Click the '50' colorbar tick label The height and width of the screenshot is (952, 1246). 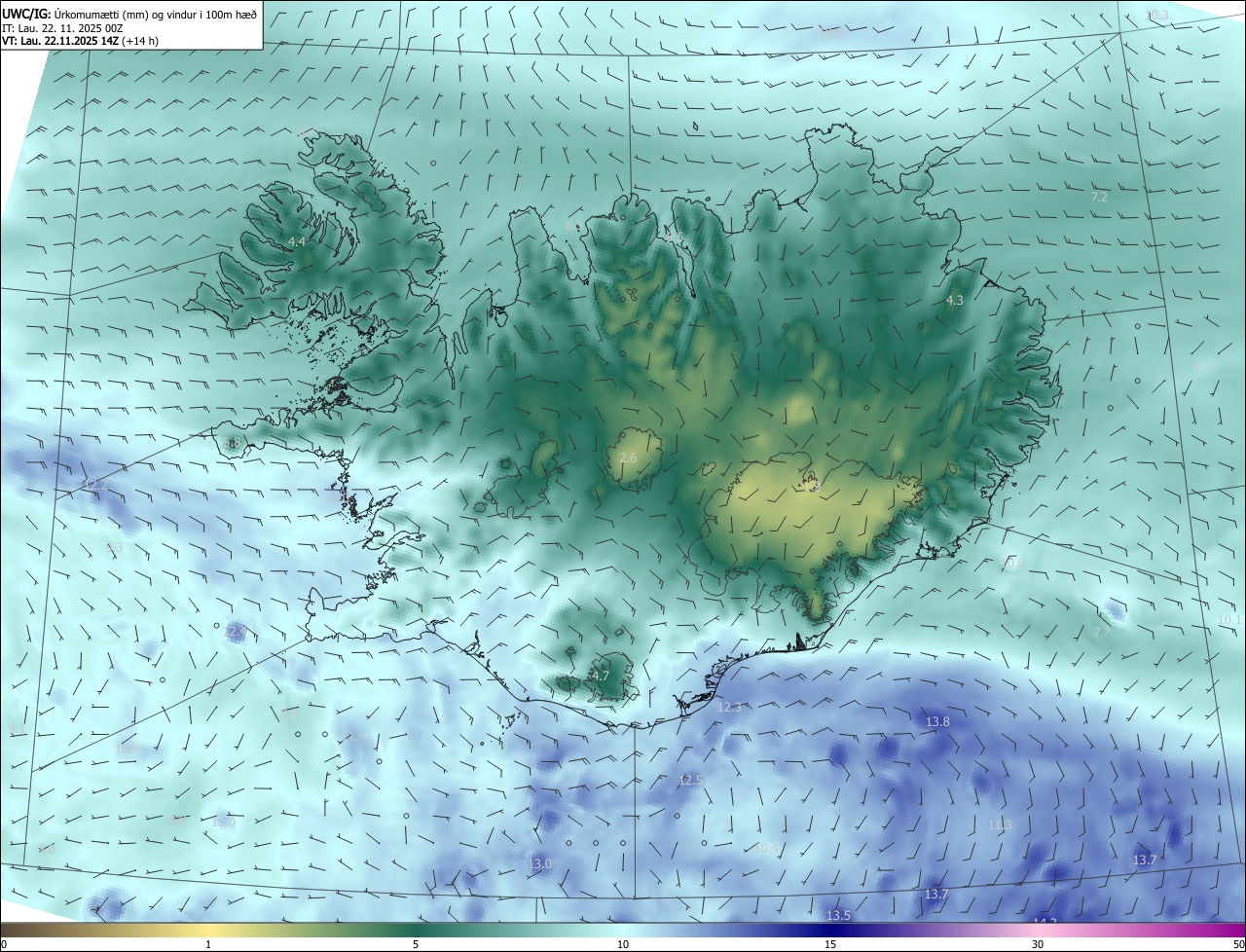click(x=1238, y=944)
